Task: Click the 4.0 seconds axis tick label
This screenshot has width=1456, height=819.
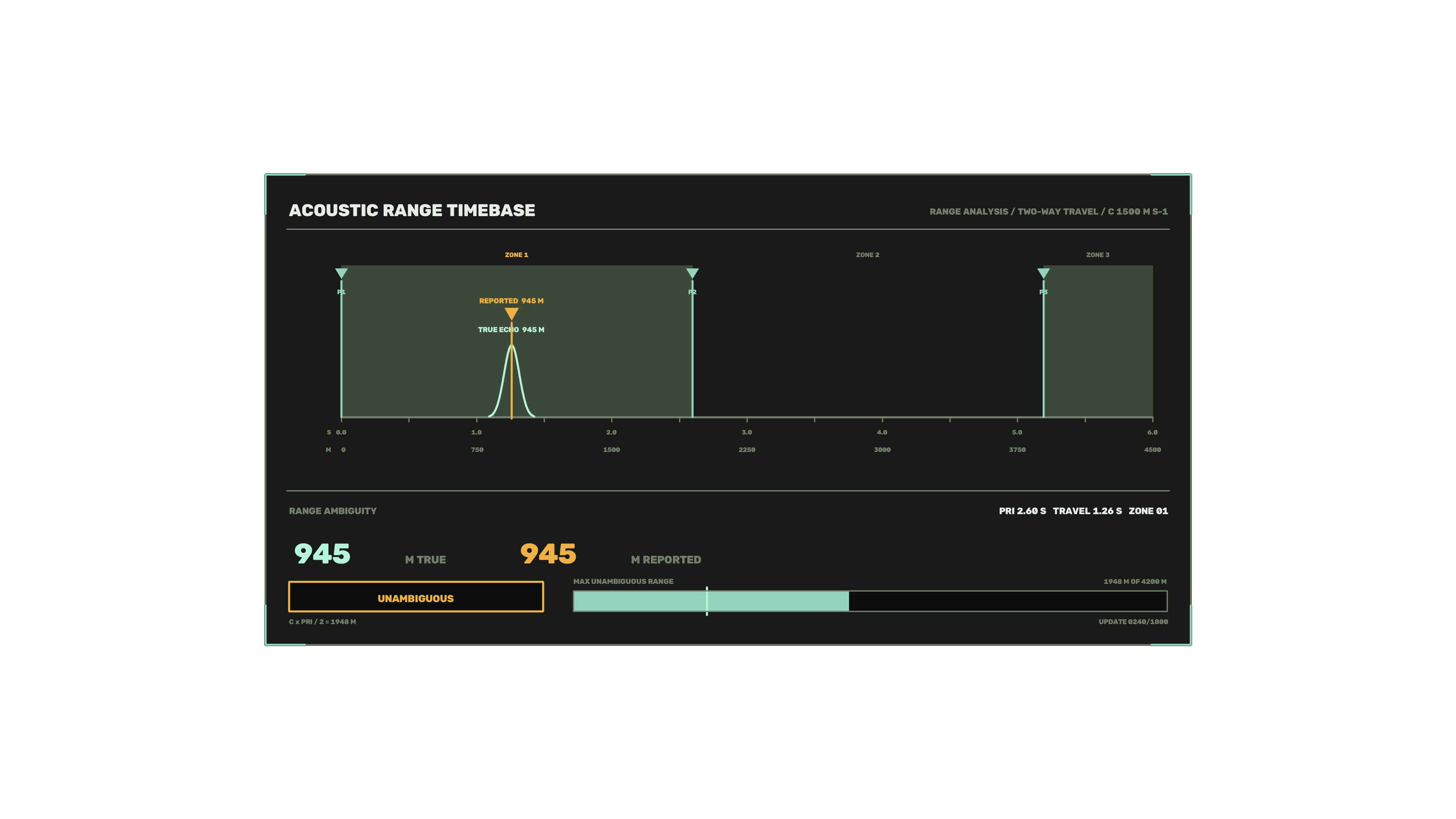Action: 882,432
